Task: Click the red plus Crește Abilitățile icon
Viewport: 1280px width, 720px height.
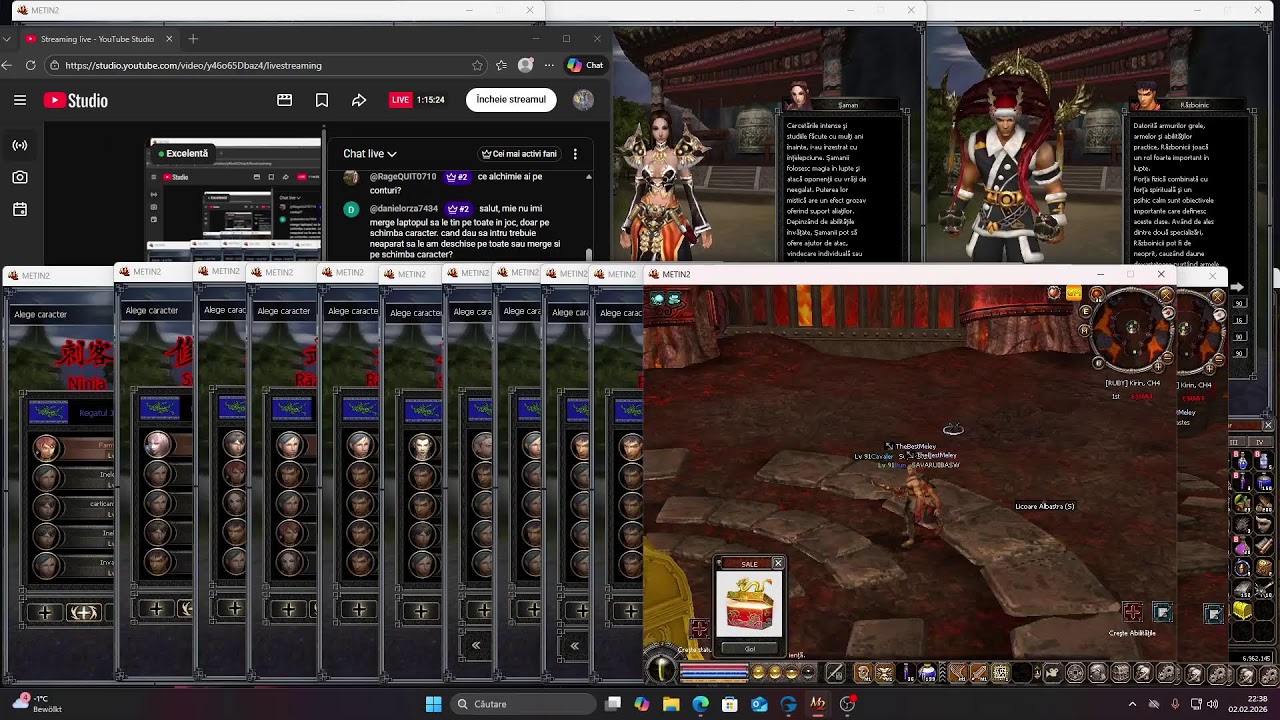Action: pyautogui.click(x=1132, y=612)
